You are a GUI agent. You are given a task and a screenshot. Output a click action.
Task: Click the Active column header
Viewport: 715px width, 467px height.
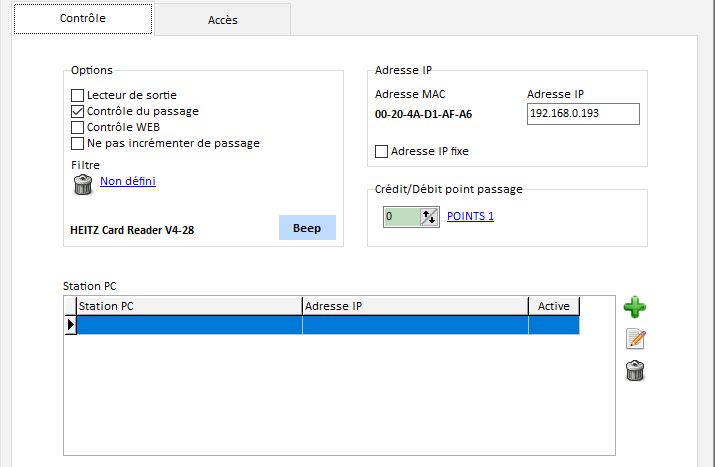tap(553, 306)
